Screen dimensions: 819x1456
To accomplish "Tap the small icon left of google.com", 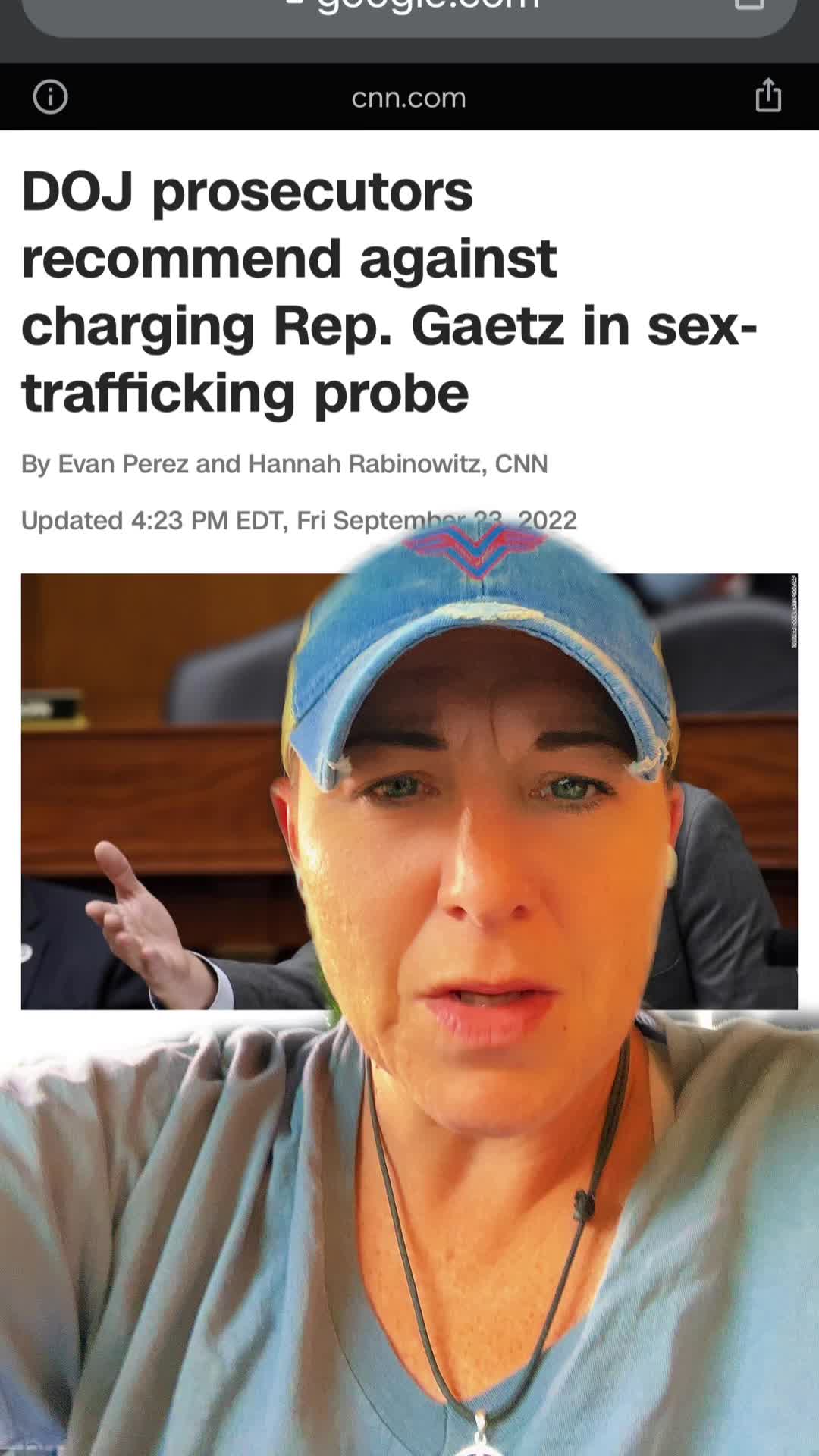I will [293, 3].
